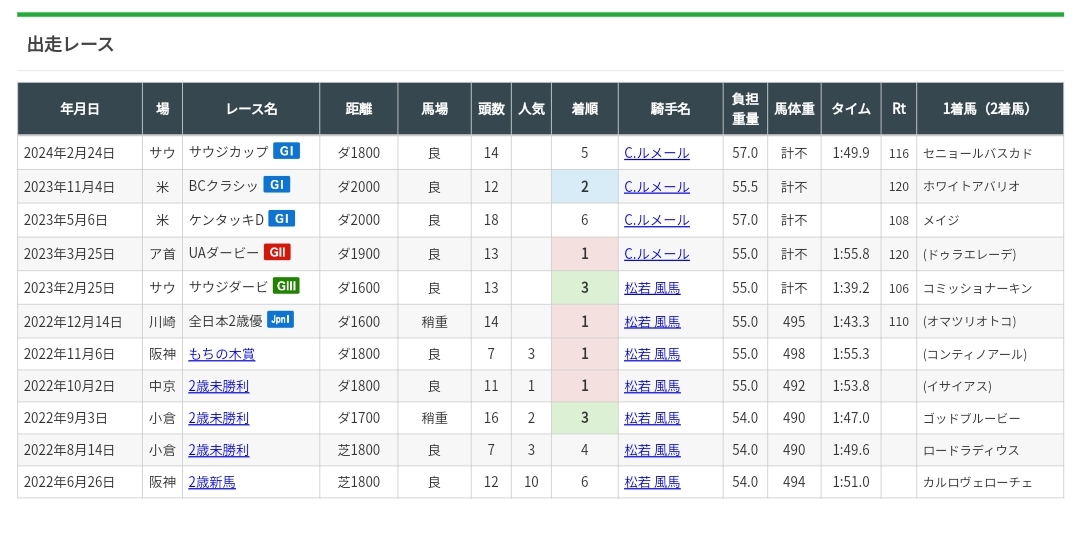The width and height of the screenshot is (1080, 536).
Task: Click jockey 松若 風馬 in the サウジダービ row
Action: click(x=652, y=287)
